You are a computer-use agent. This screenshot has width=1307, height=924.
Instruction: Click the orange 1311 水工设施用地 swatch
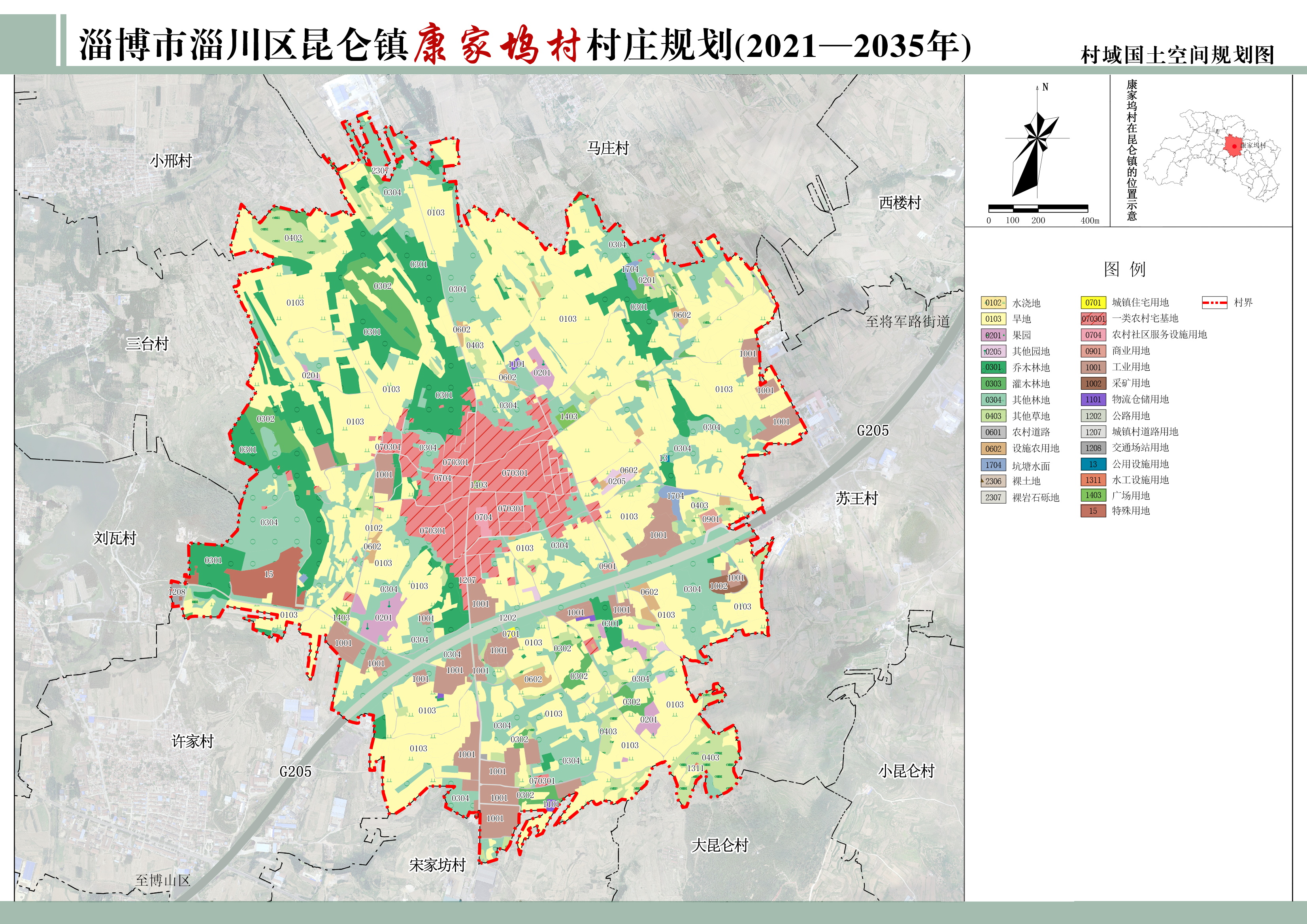click(x=1093, y=480)
